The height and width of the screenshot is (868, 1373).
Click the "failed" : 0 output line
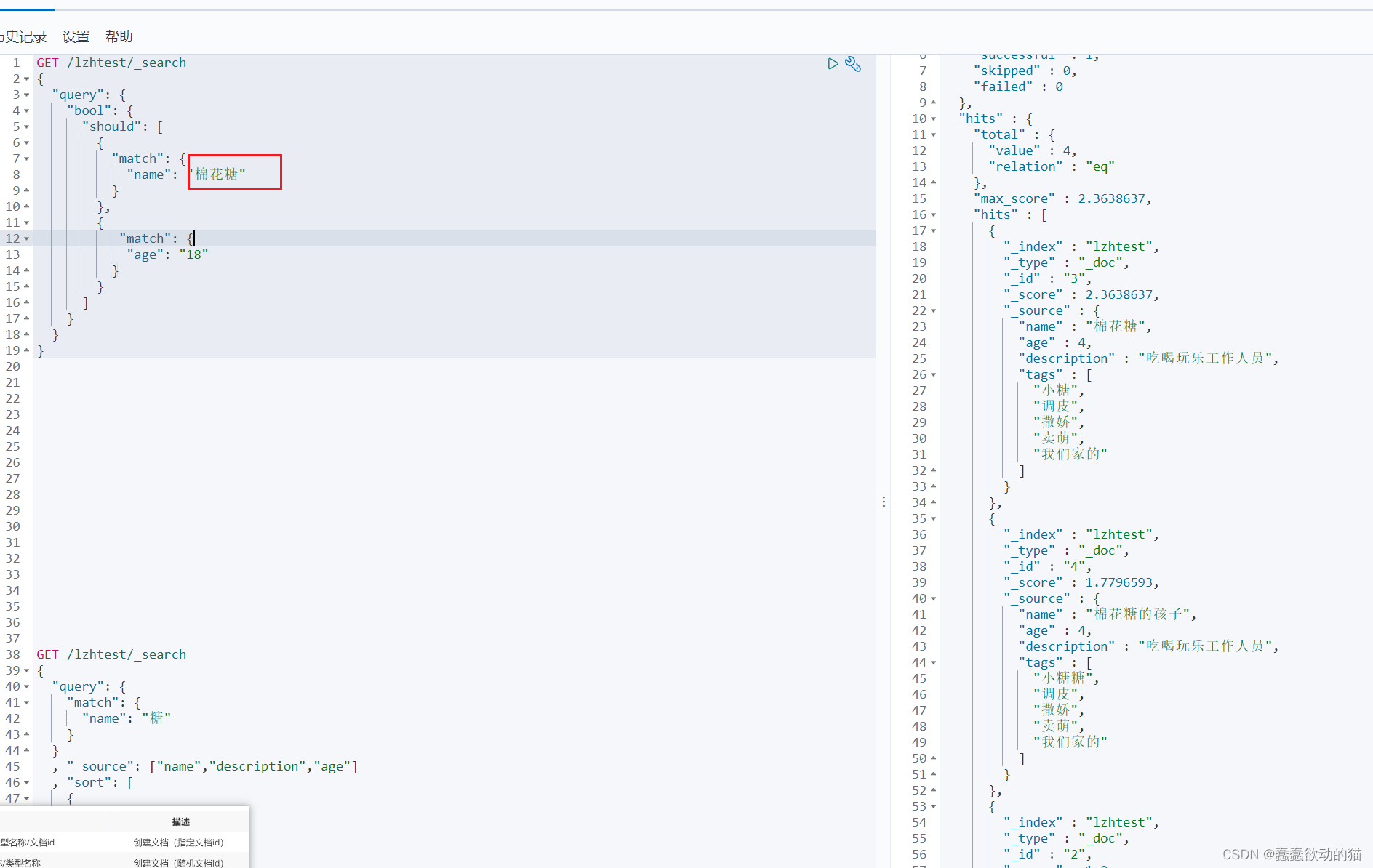click(1018, 87)
